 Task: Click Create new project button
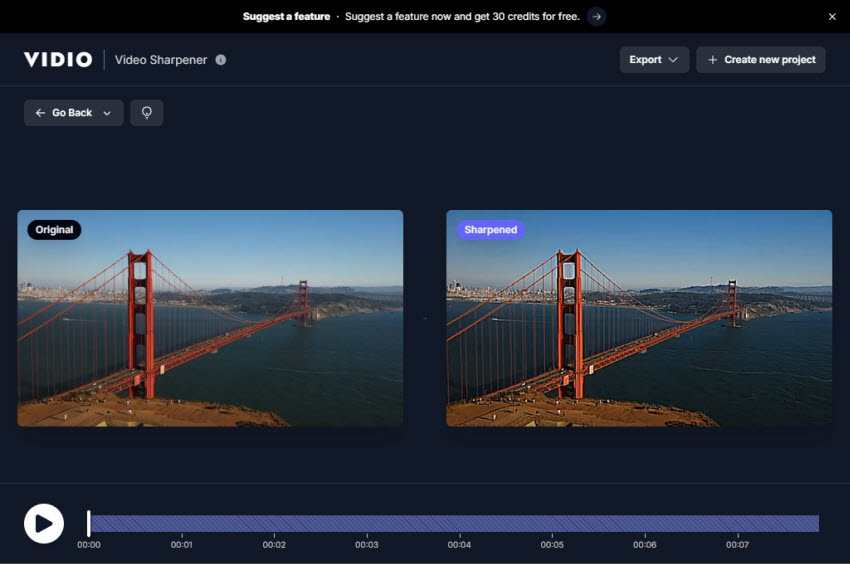tap(761, 60)
